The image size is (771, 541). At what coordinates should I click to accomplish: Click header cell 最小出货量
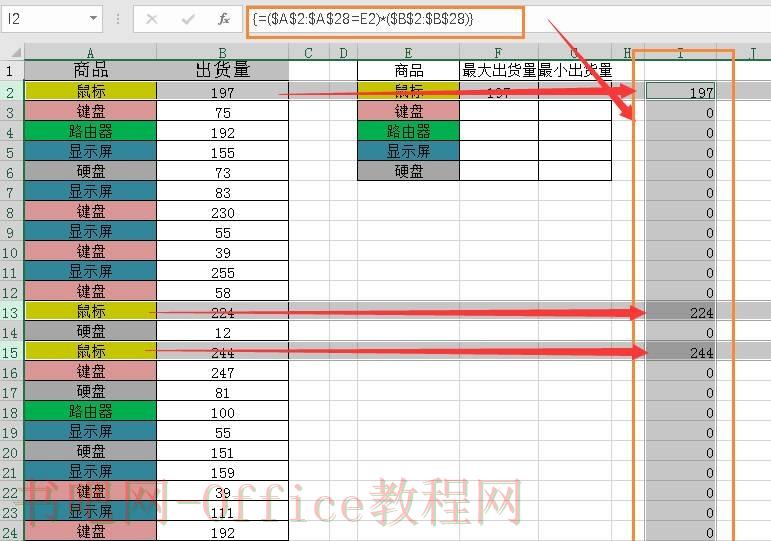[x=575, y=70]
